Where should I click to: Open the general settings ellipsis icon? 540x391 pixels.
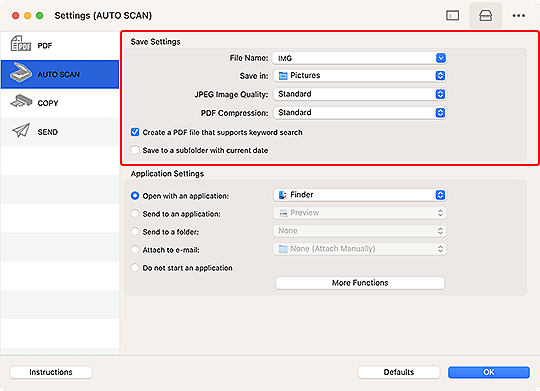click(x=518, y=16)
